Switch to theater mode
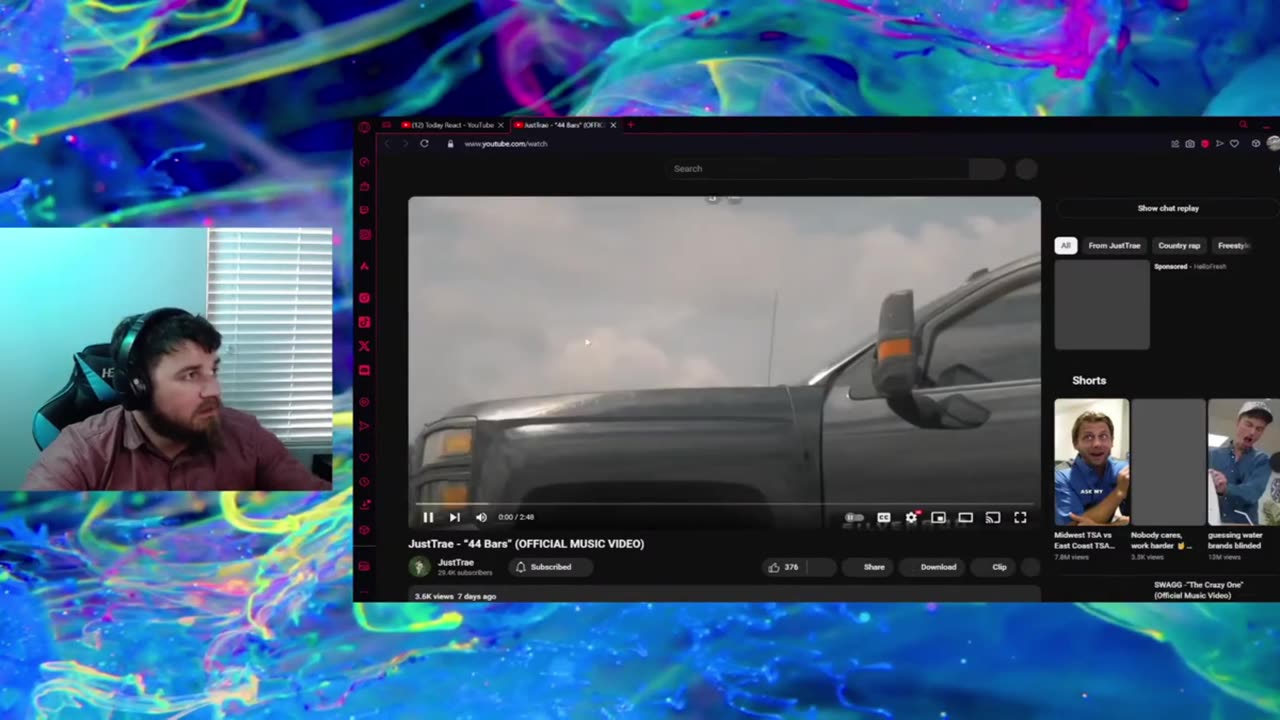The height and width of the screenshot is (720, 1280). [x=965, y=517]
